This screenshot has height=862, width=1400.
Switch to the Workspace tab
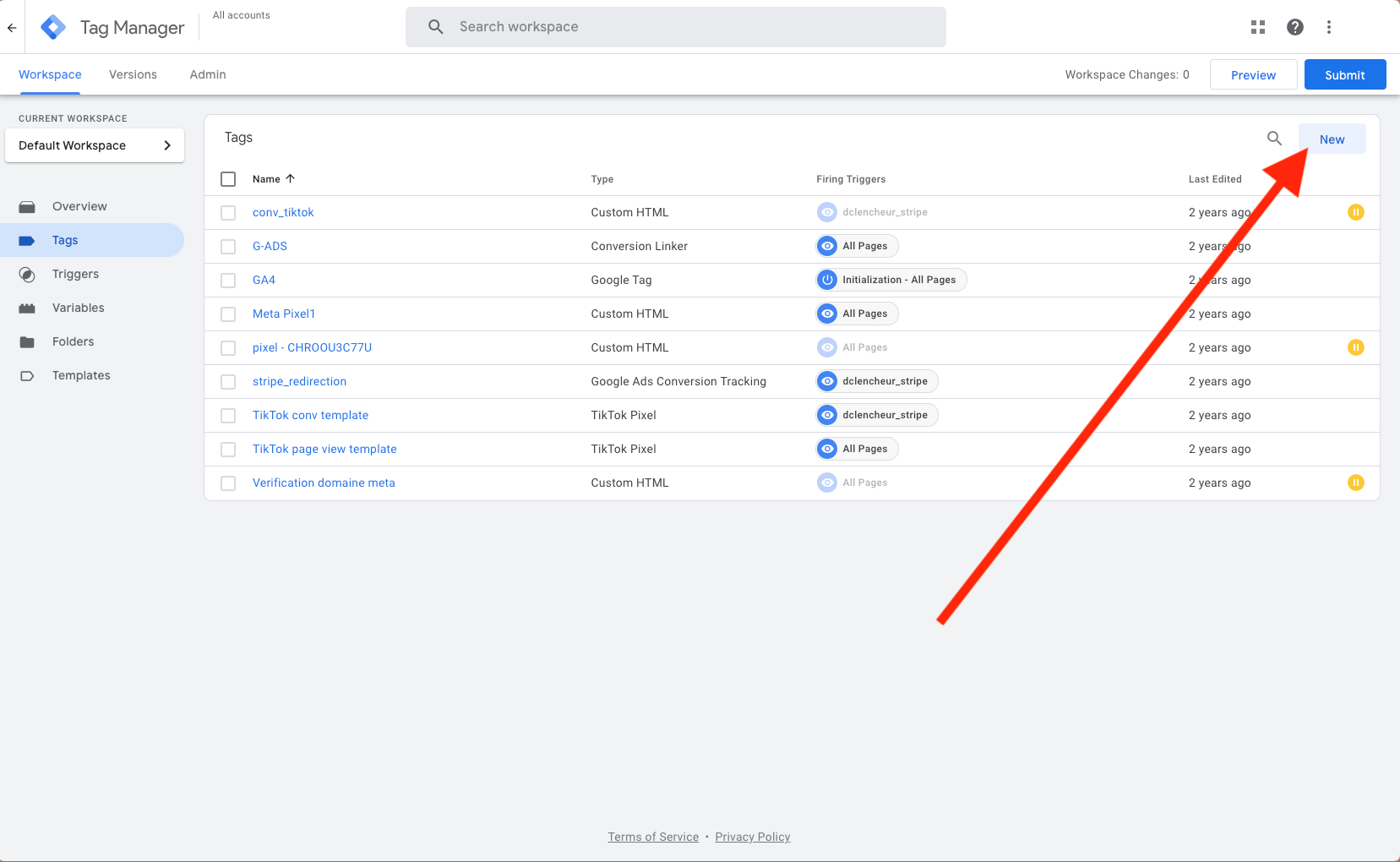click(x=50, y=74)
